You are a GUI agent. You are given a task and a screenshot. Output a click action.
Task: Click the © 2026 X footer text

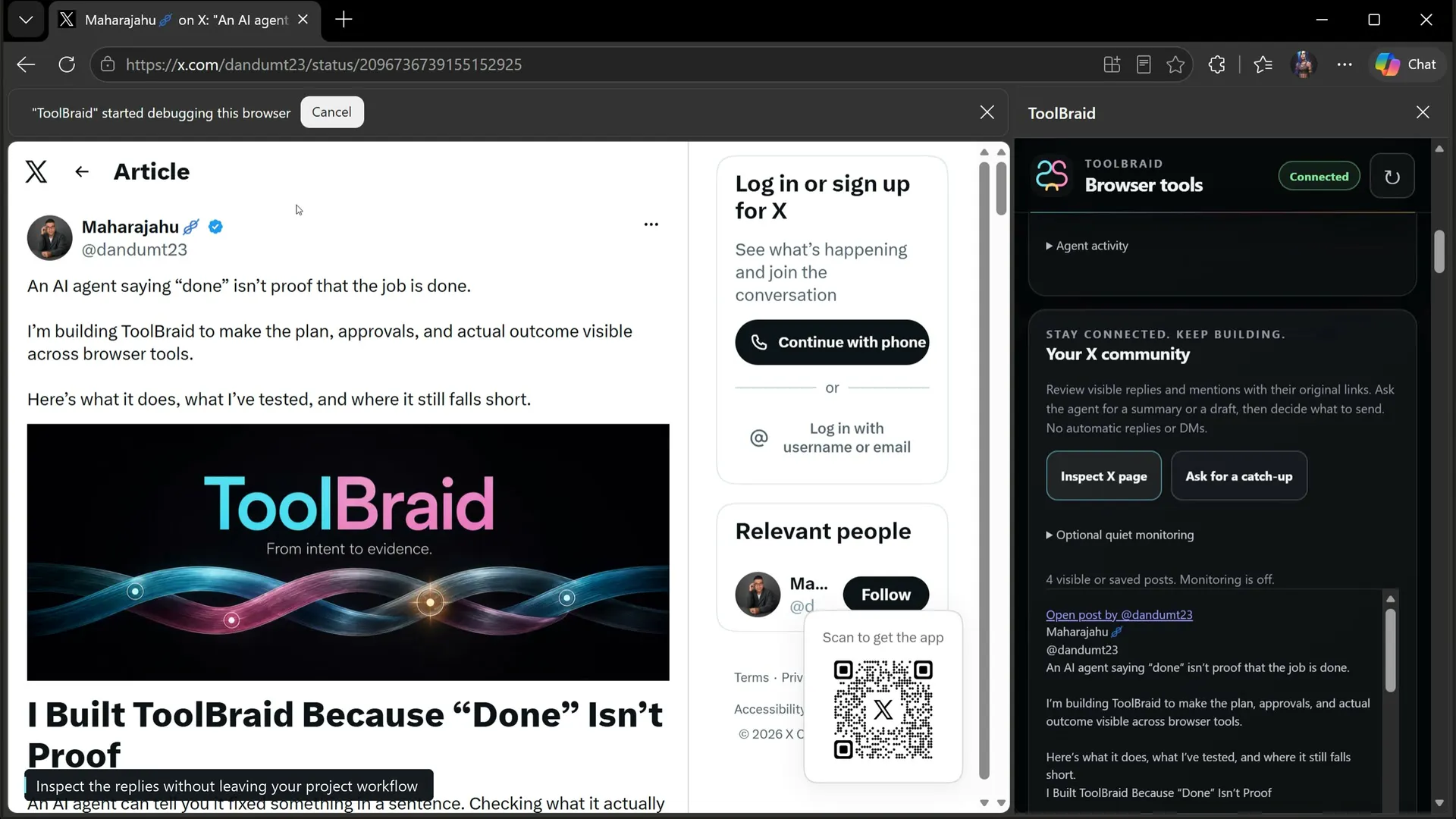770,734
